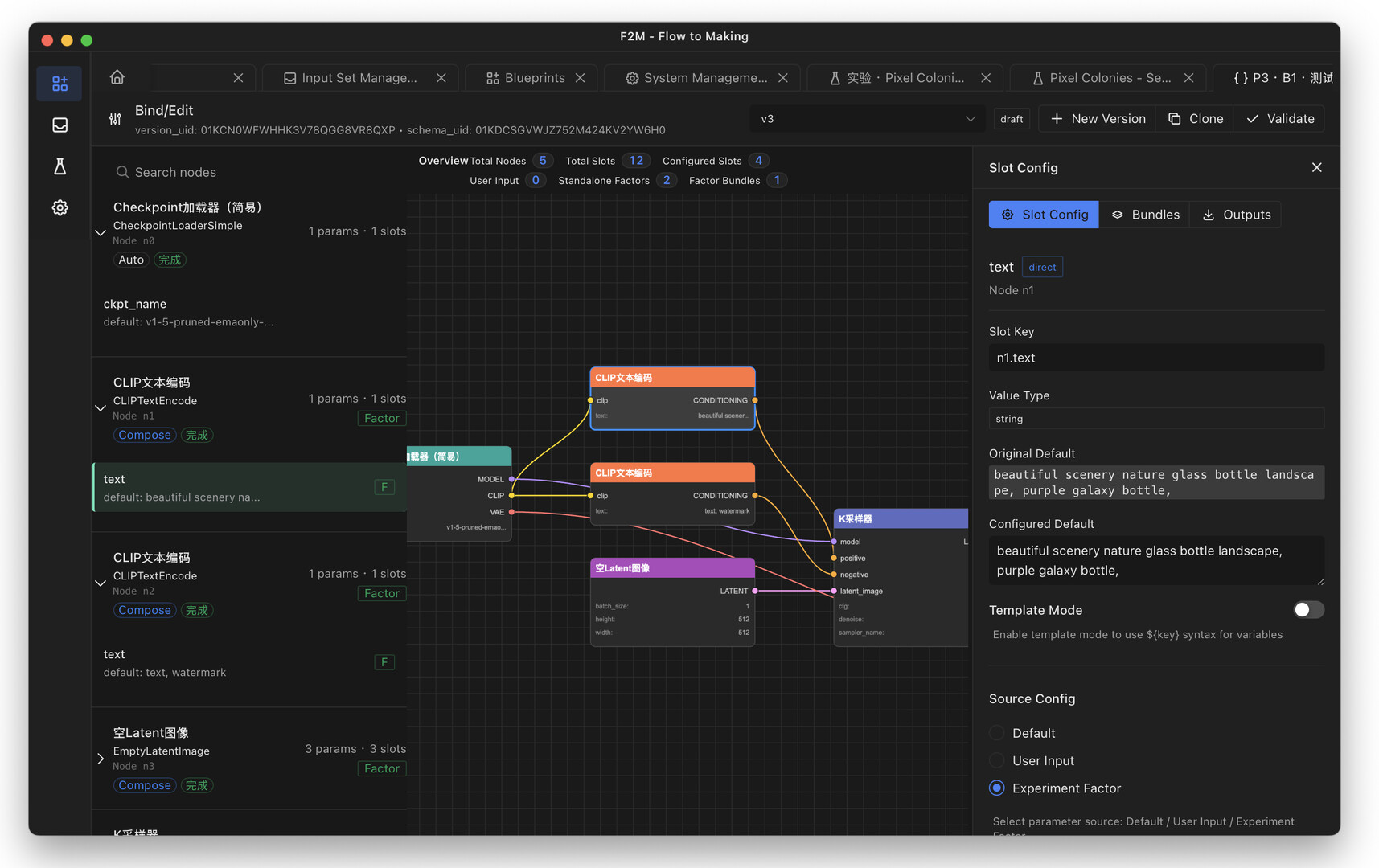
Task: Click the Validate button
Action: point(1278,118)
